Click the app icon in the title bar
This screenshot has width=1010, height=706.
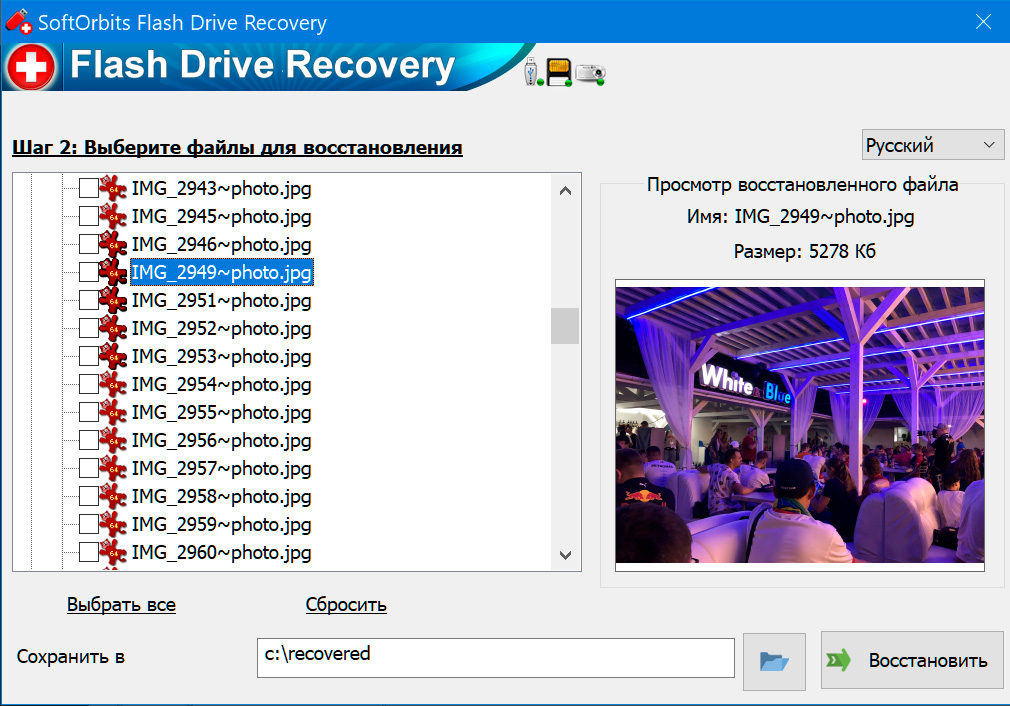20,21
